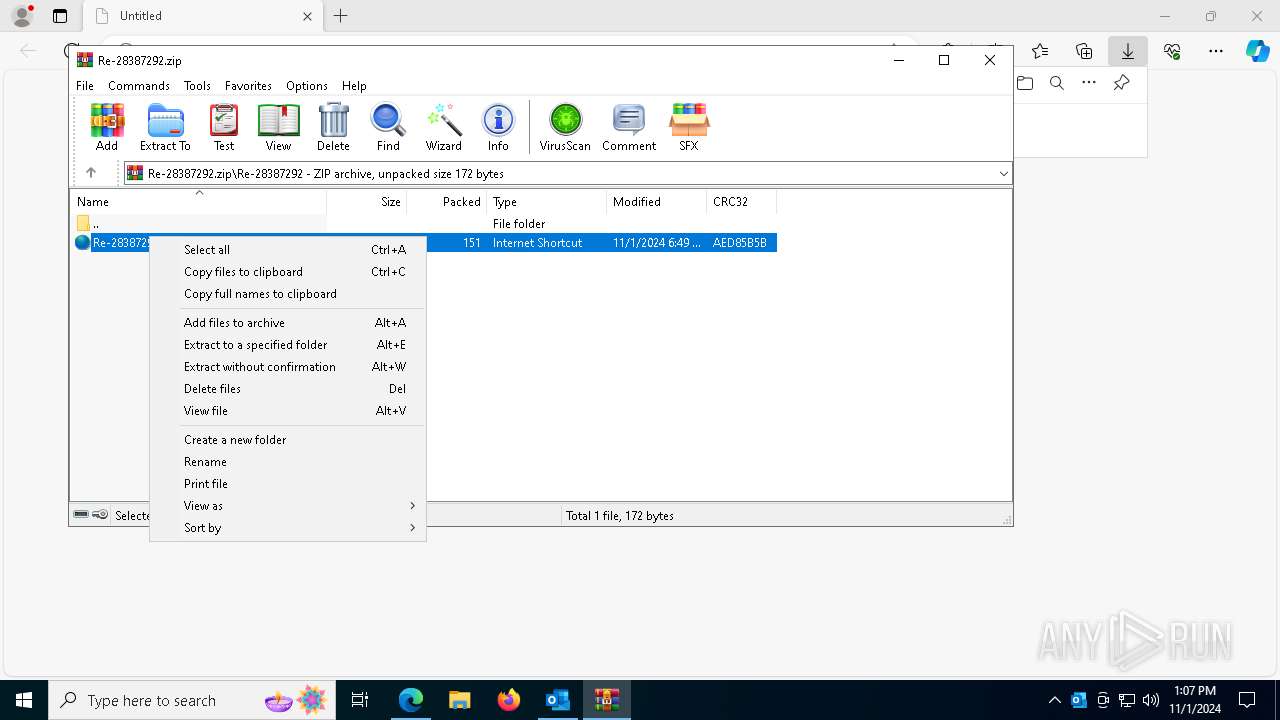Screen dimensions: 1280x720
Task: Open the Commands menu
Action: click(139, 86)
